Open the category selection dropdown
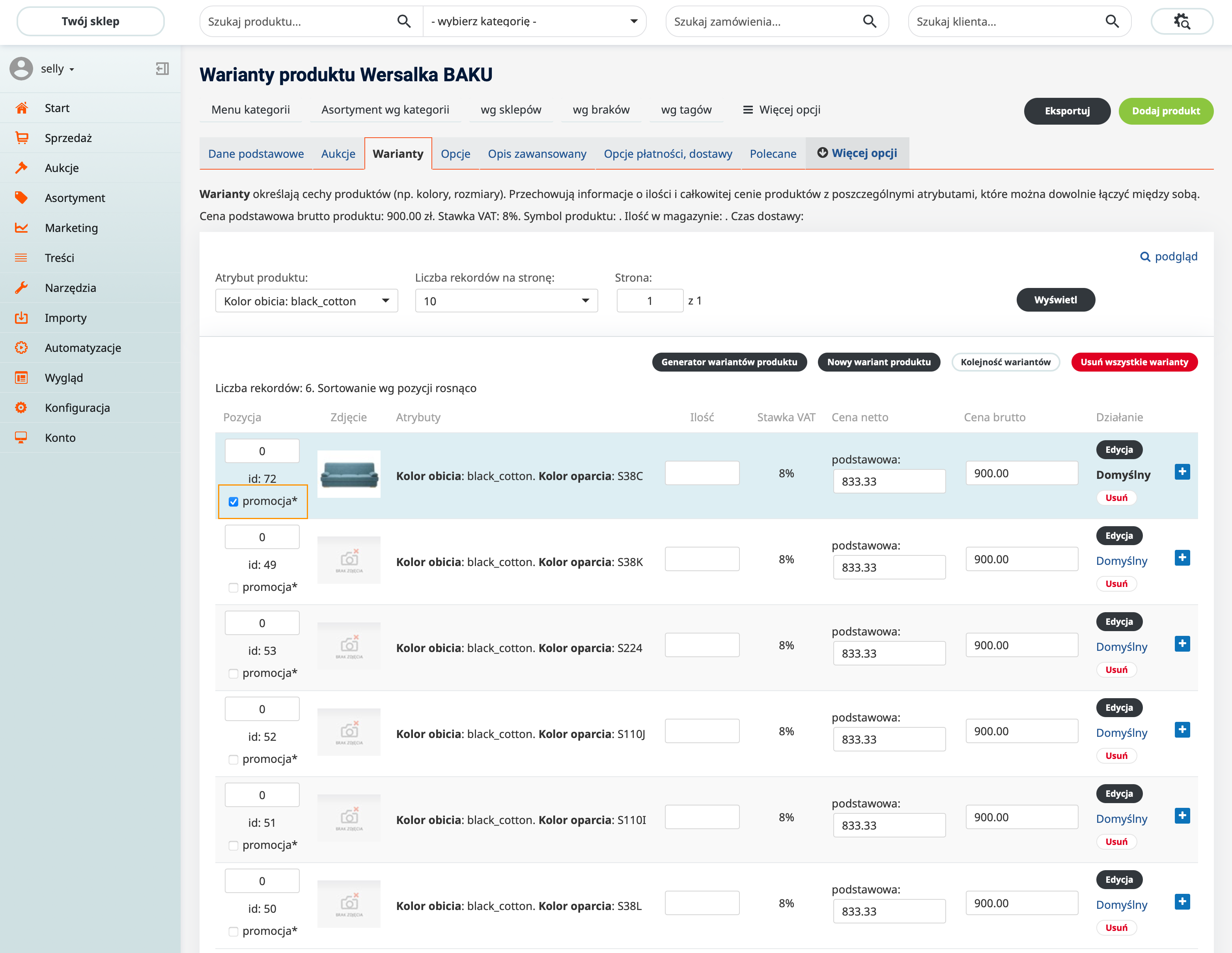The image size is (1232, 953). pos(534,21)
